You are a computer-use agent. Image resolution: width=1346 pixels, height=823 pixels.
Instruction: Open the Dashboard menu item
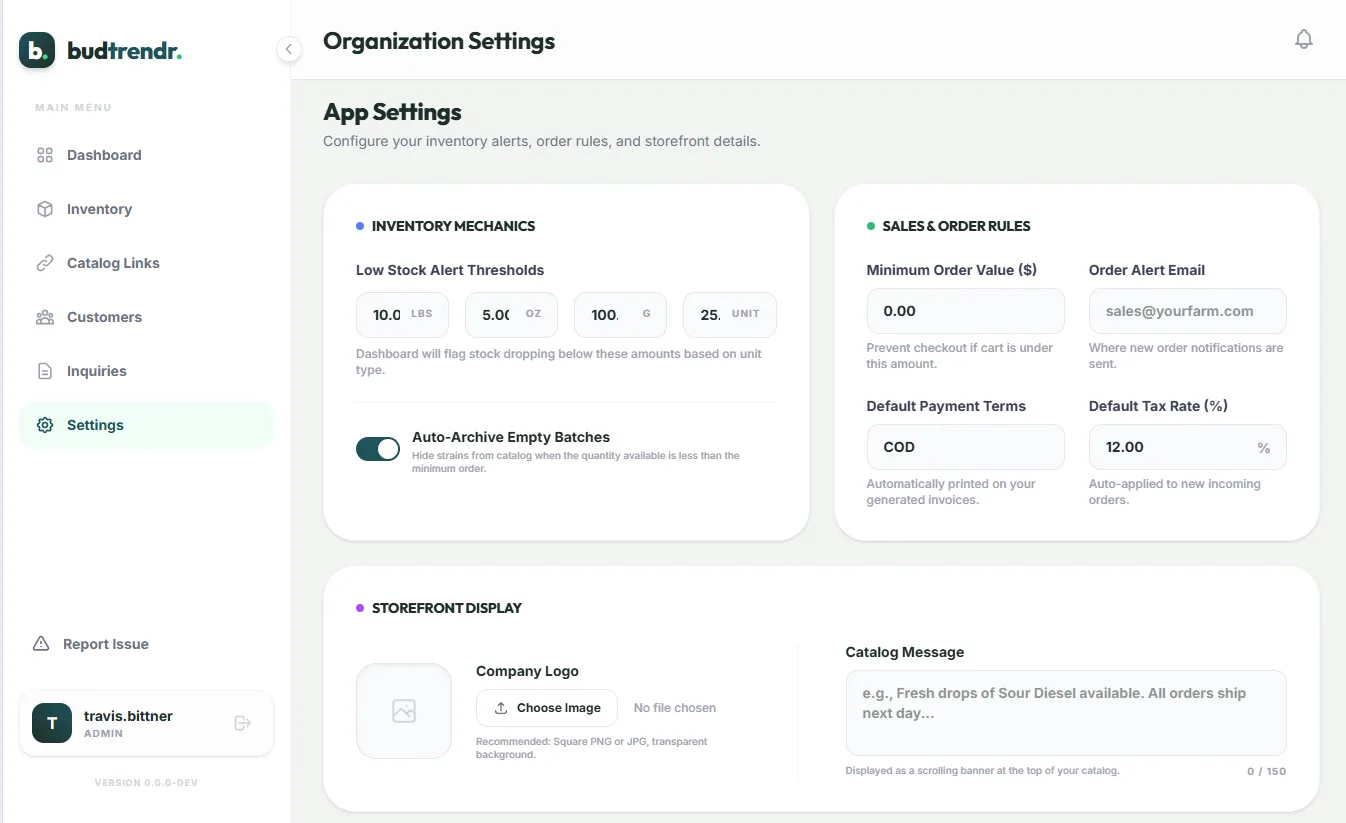point(146,155)
